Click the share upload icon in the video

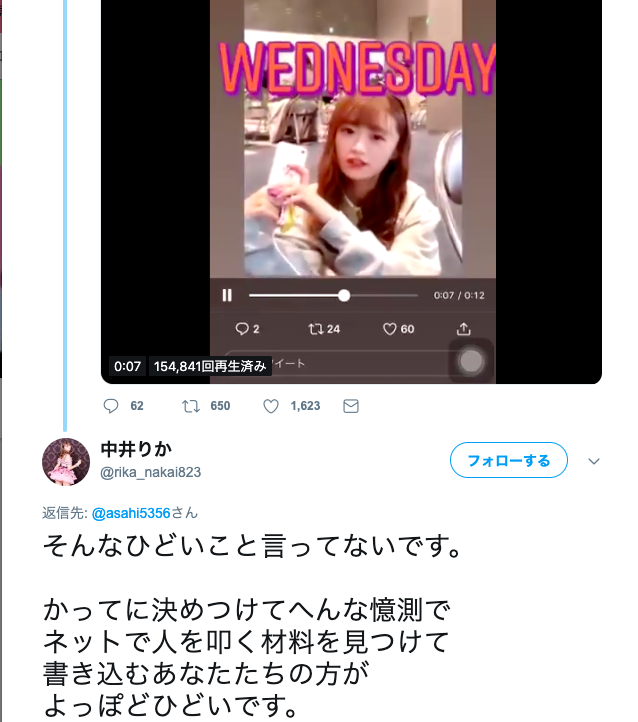(464, 329)
